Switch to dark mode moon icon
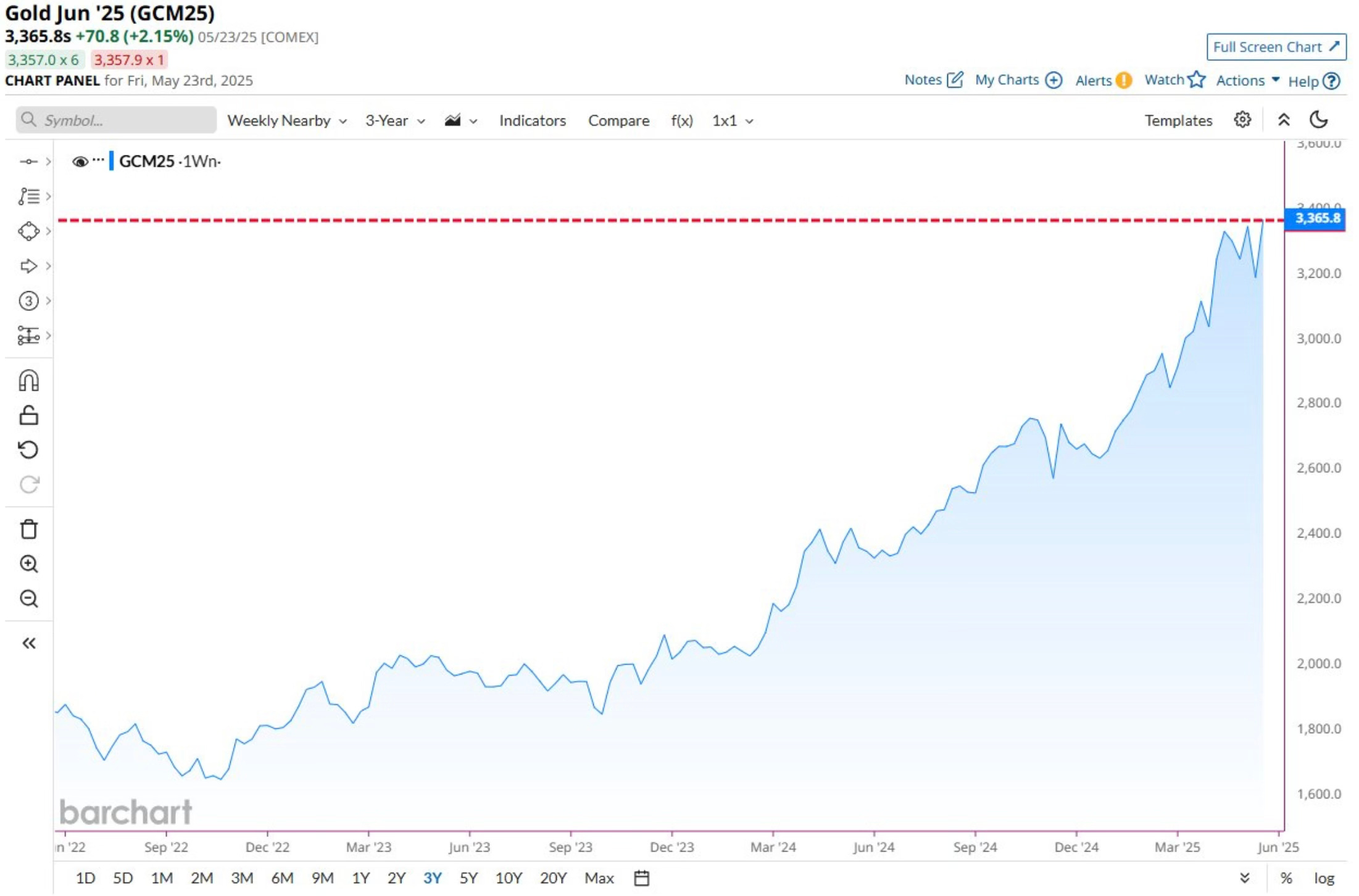 point(1319,120)
